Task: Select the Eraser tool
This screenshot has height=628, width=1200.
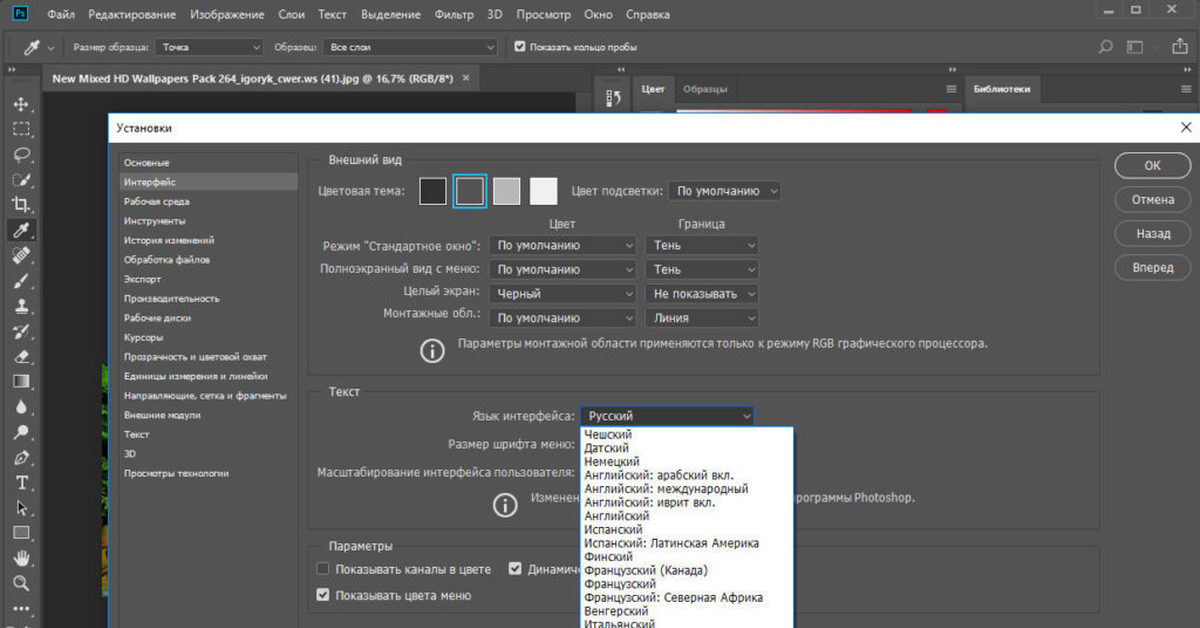Action: pos(21,356)
